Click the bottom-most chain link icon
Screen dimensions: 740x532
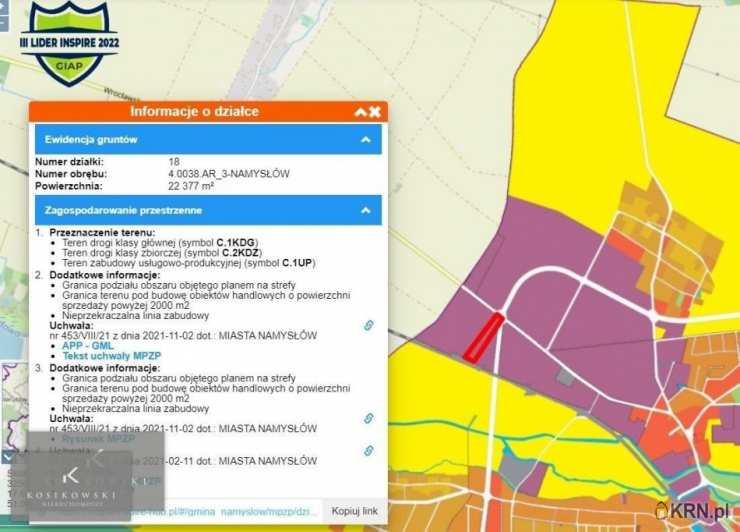click(368, 451)
